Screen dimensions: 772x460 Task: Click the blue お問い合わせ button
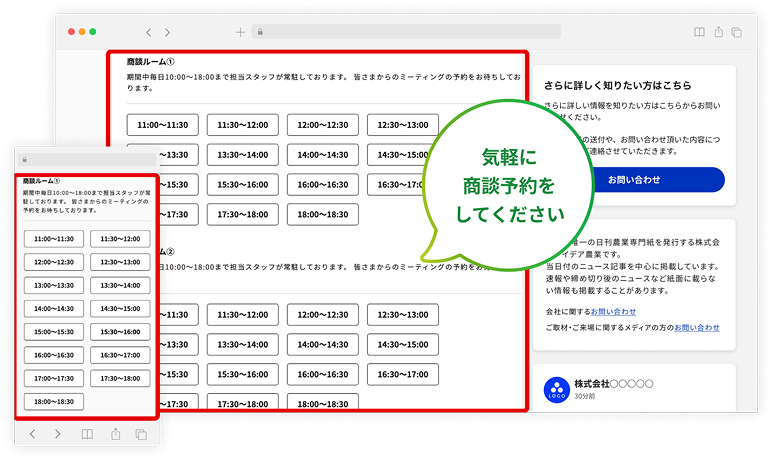(633, 179)
